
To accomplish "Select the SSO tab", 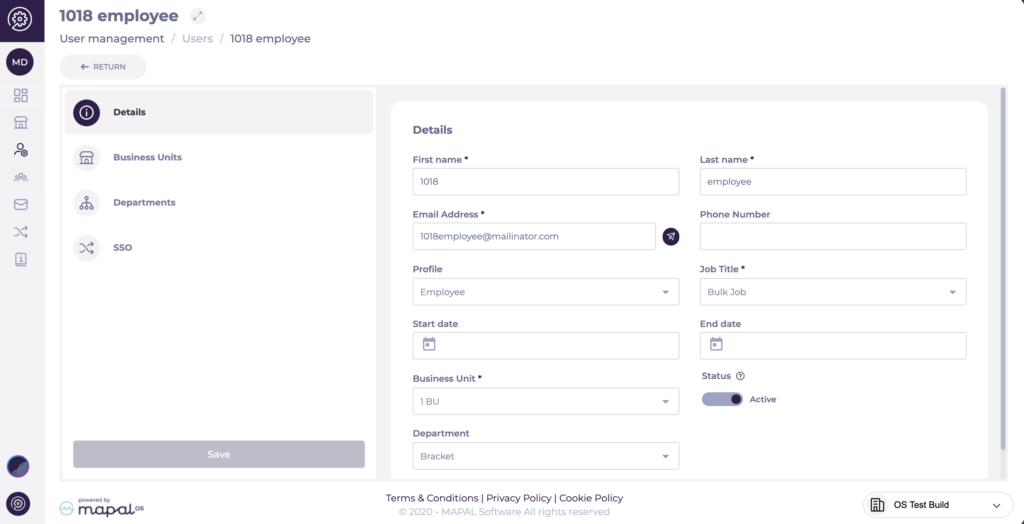I will click(122, 247).
